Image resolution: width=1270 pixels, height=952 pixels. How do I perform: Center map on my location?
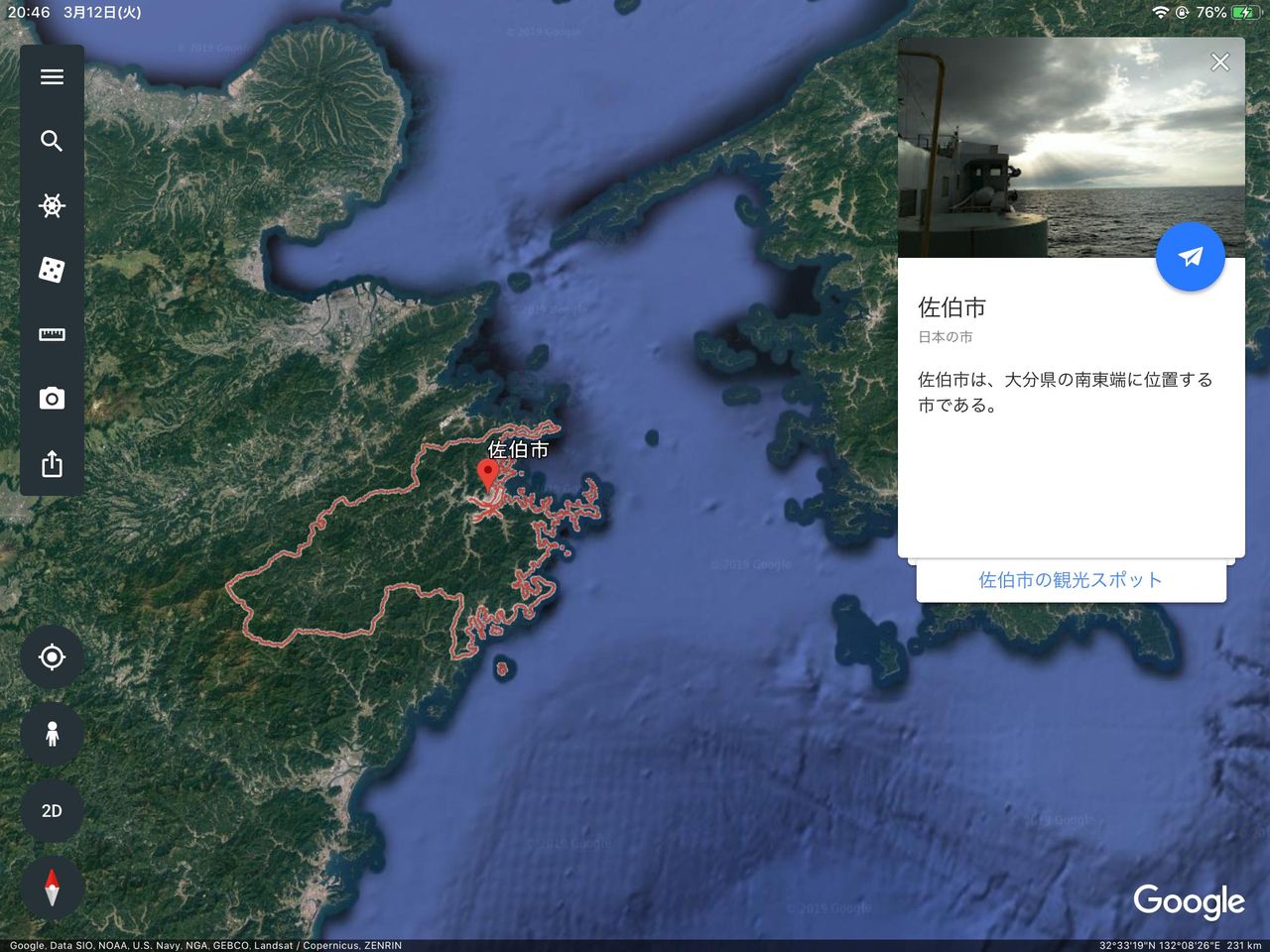pyautogui.click(x=52, y=656)
